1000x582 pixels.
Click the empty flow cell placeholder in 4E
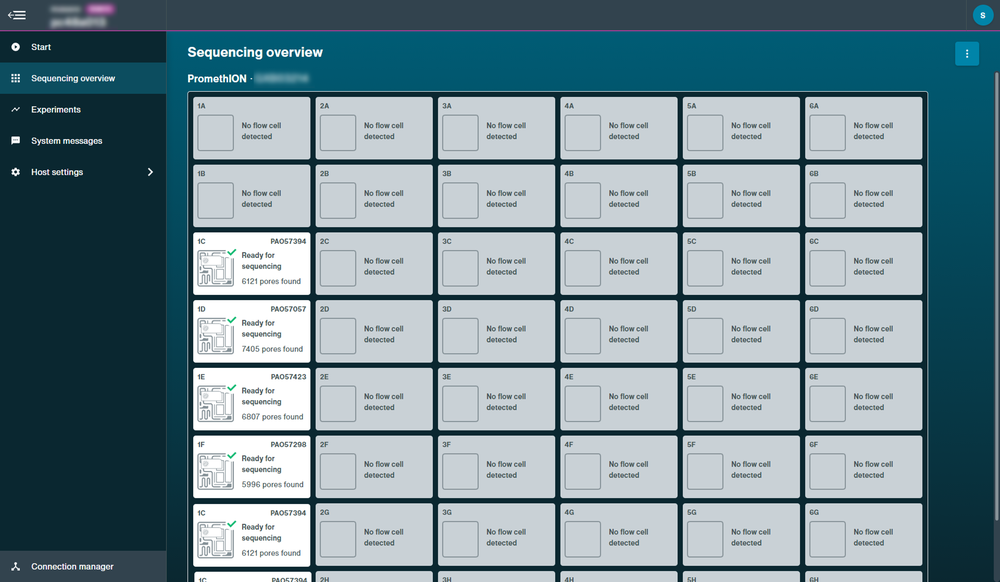coord(582,404)
